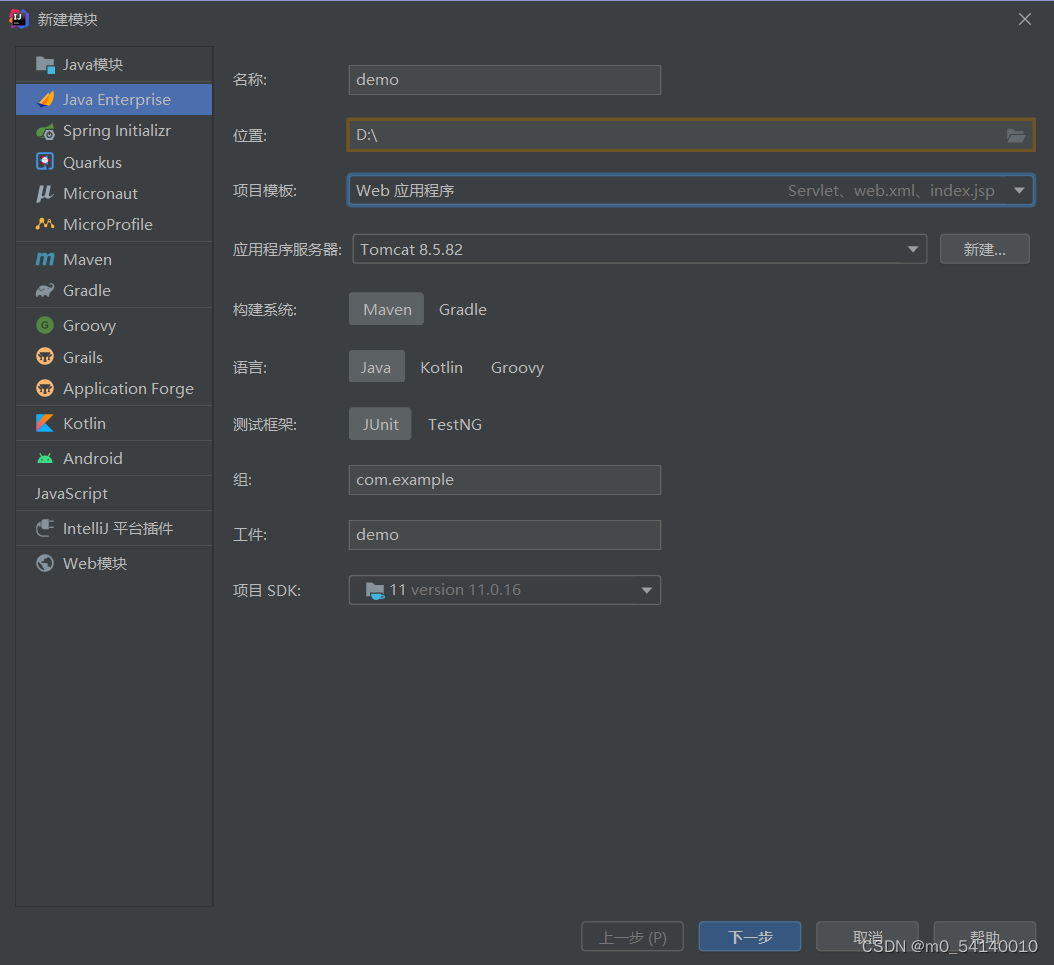Image resolution: width=1054 pixels, height=965 pixels.
Task: Select Maven as build system
Action: 387,309
